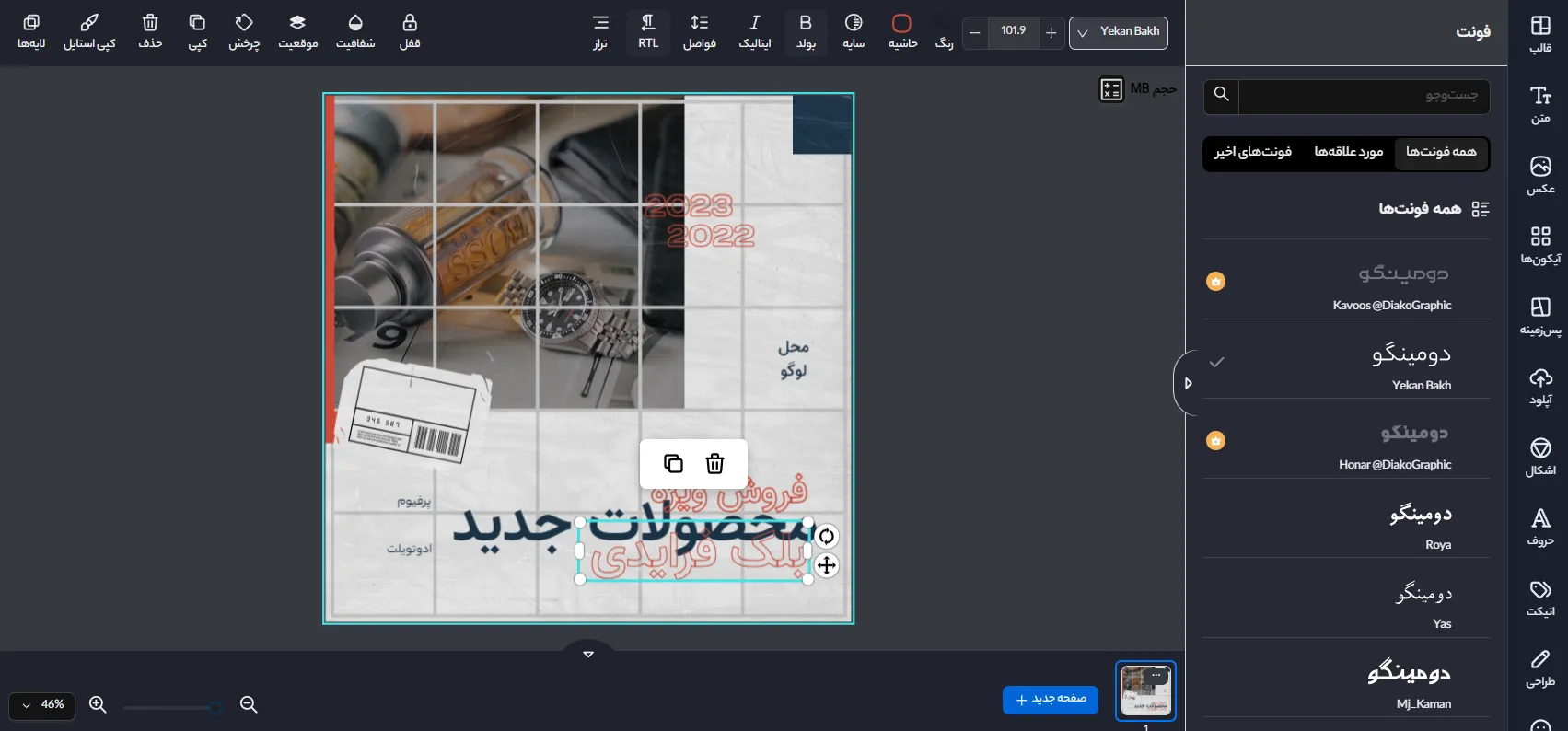Open the سایه (shadow) tool
This screenshot has width=1568, height=731.
click(x=854, y=31)
